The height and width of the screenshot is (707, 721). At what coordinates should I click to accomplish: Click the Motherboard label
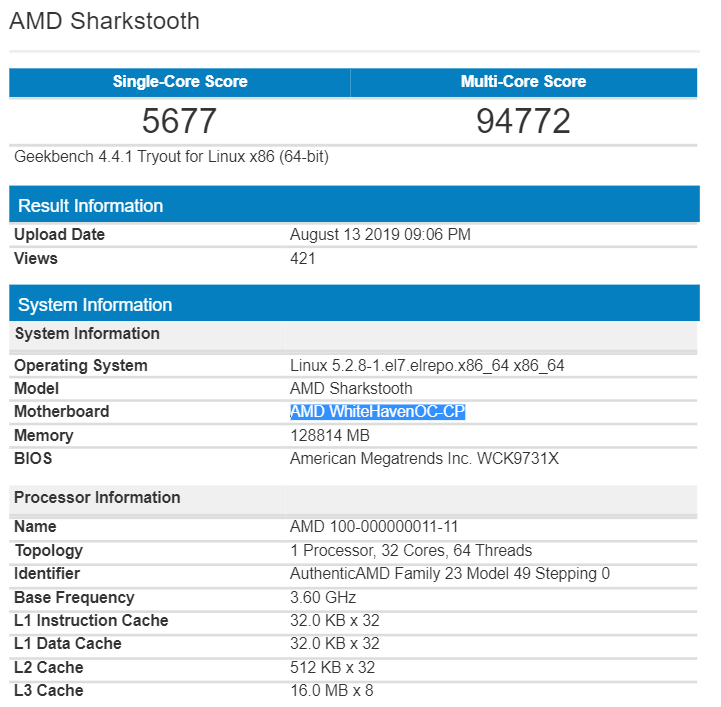pos(62,411)
